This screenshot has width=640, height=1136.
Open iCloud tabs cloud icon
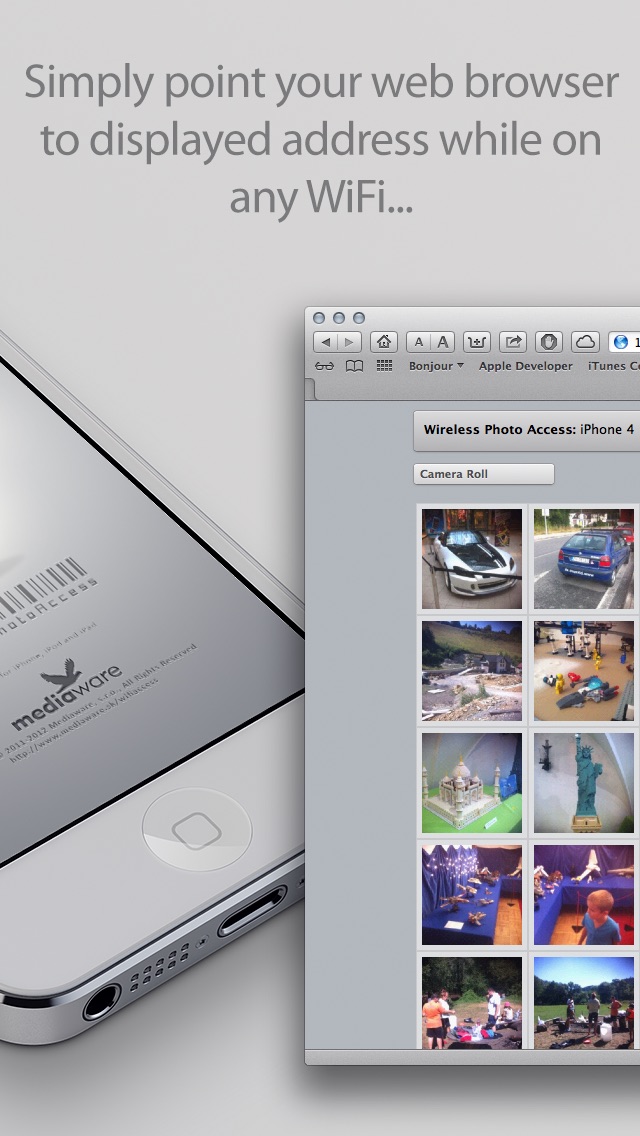tap(585, 342)
